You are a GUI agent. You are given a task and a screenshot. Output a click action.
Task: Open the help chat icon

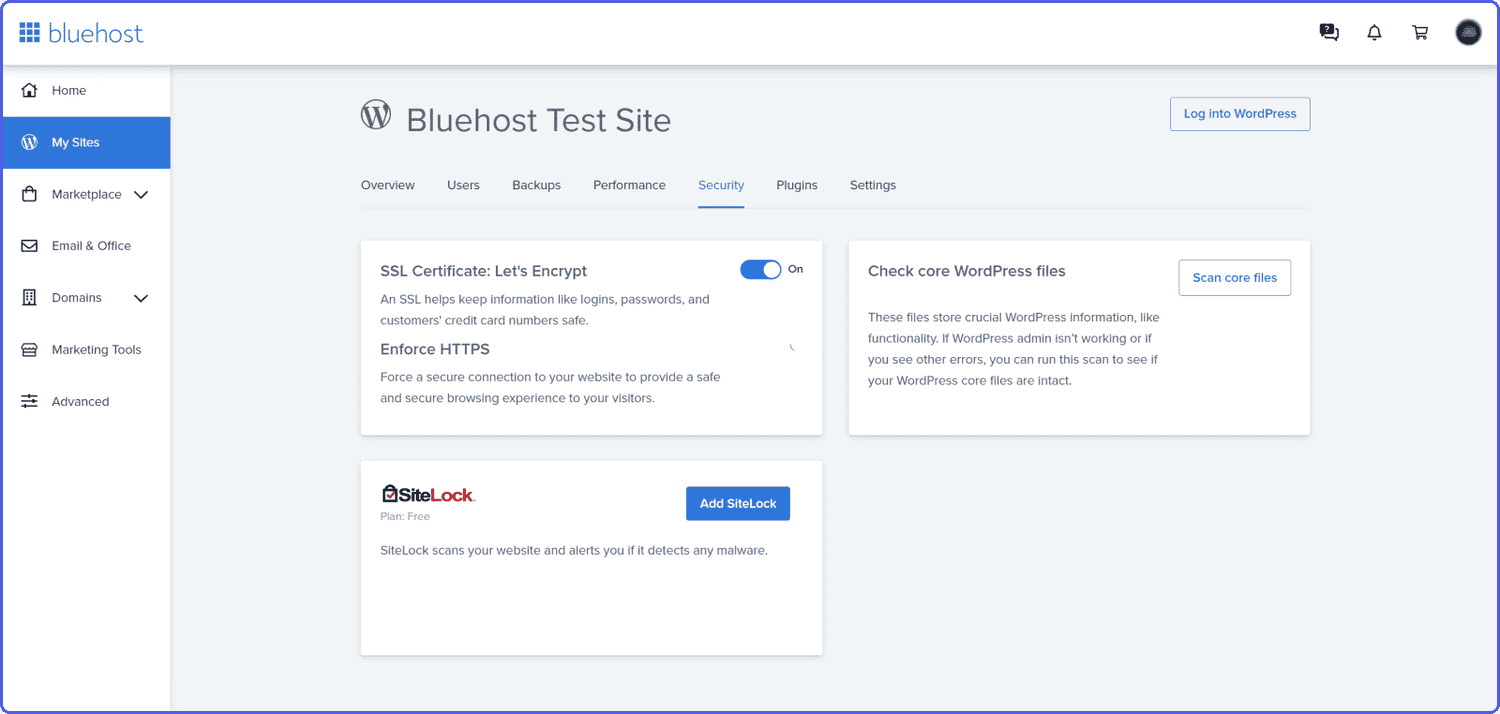click(x=1329, y=32)
